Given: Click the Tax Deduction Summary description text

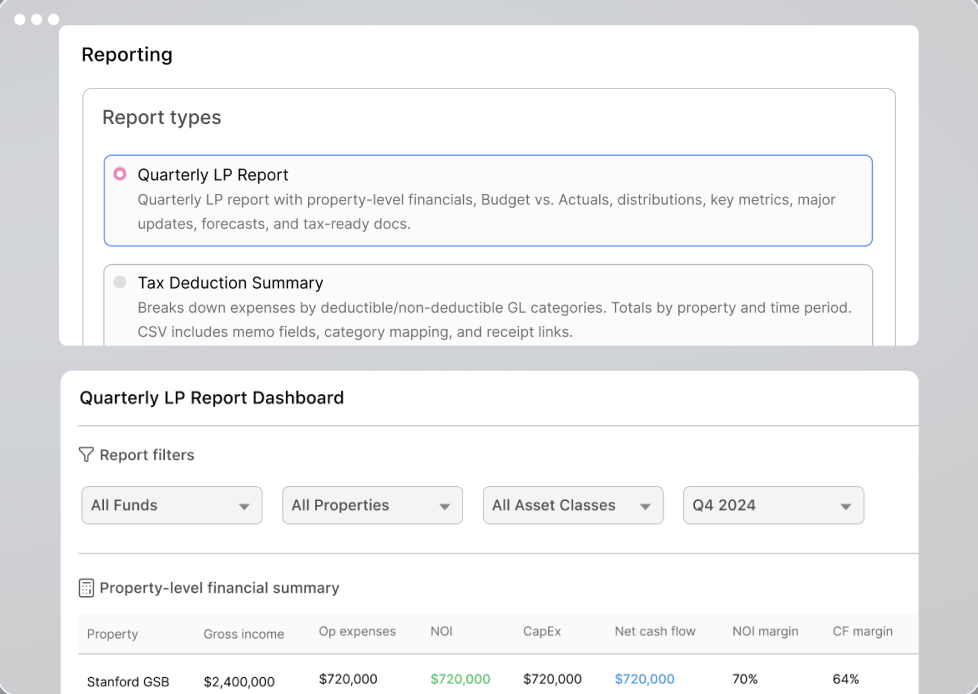Looking at the screenshot, I should (x=495, y=319).
